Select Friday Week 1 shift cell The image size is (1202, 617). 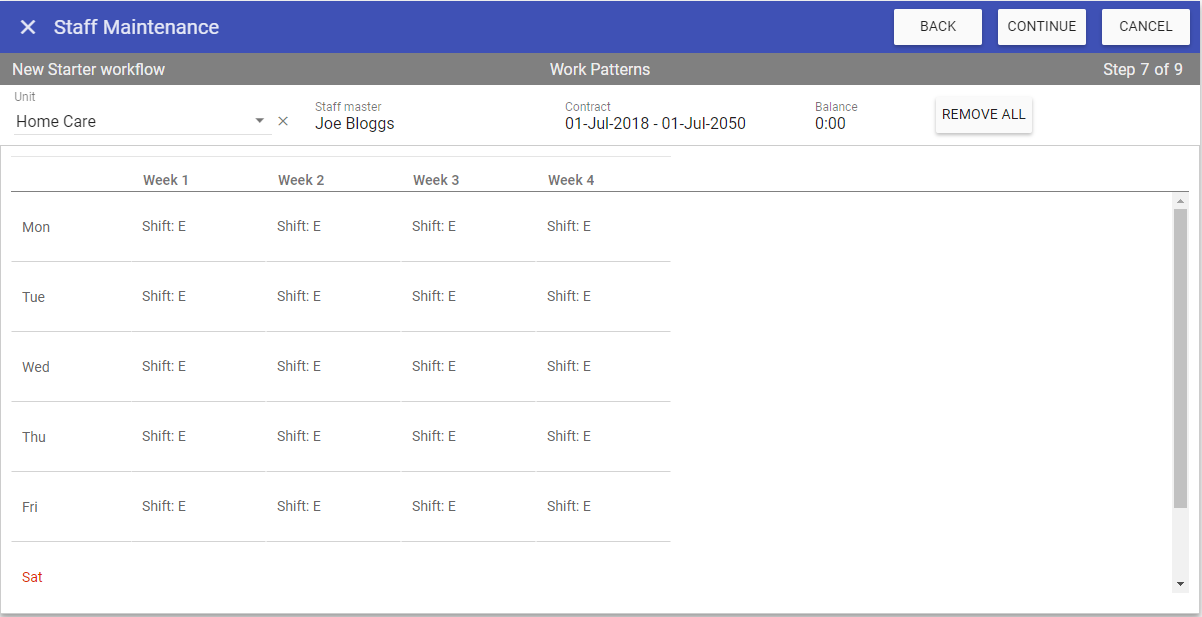pos(164,507)
